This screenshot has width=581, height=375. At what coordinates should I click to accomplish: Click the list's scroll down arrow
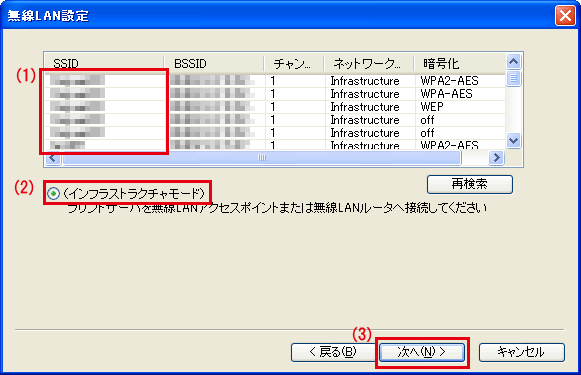pyautogui.click(x=514, y=141)
